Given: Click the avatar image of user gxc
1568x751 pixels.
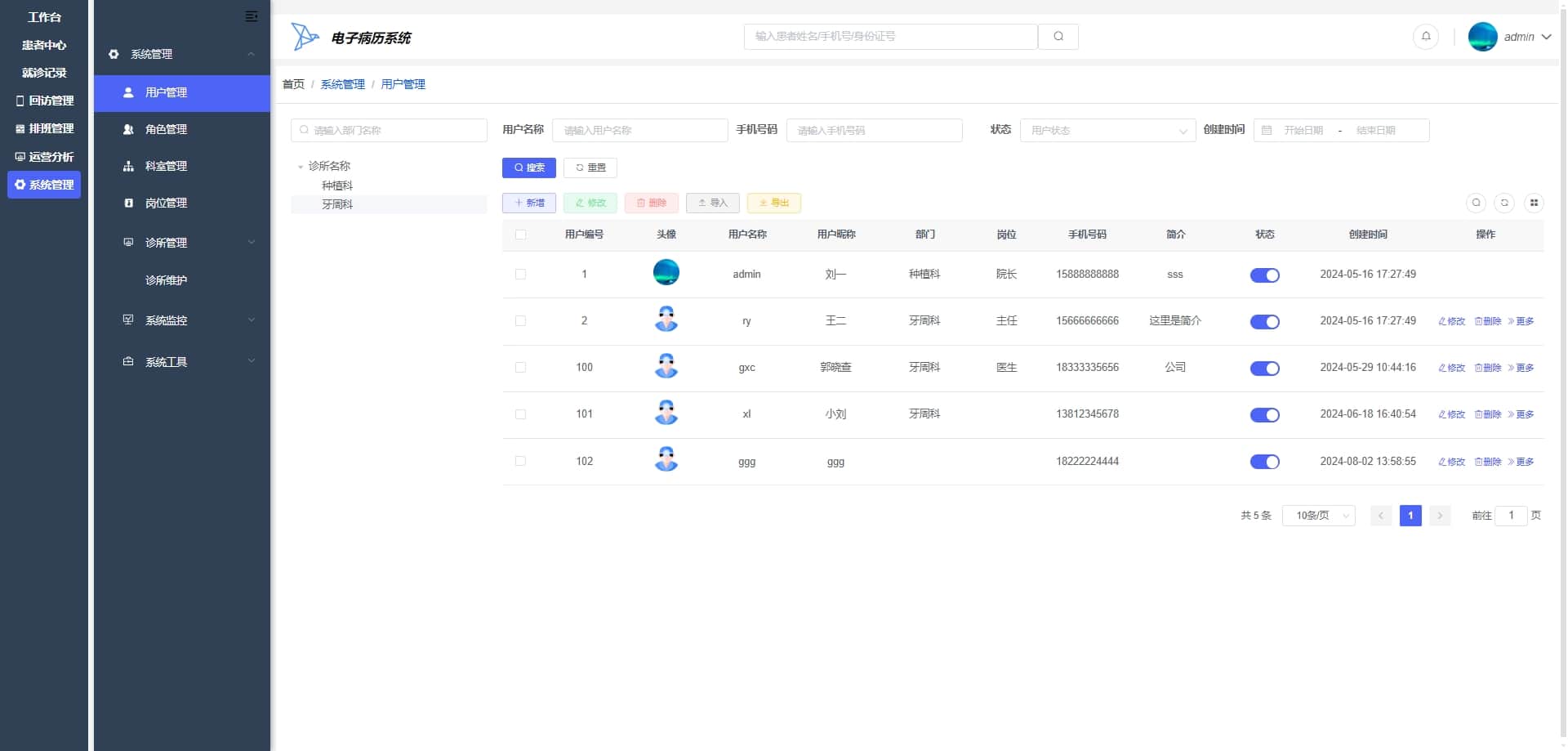Looking at the screenshot, I should pos(666,365).
